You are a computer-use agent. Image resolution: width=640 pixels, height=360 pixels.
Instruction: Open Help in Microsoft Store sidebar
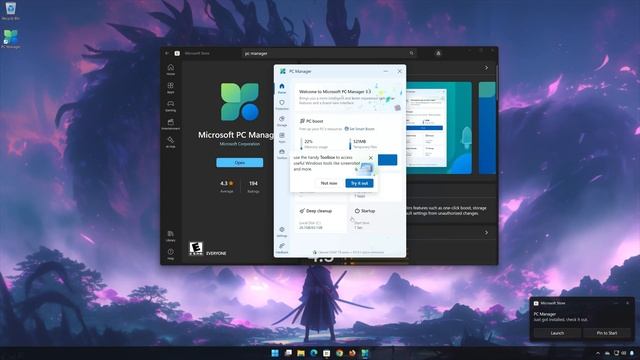[x=171, y=254]
